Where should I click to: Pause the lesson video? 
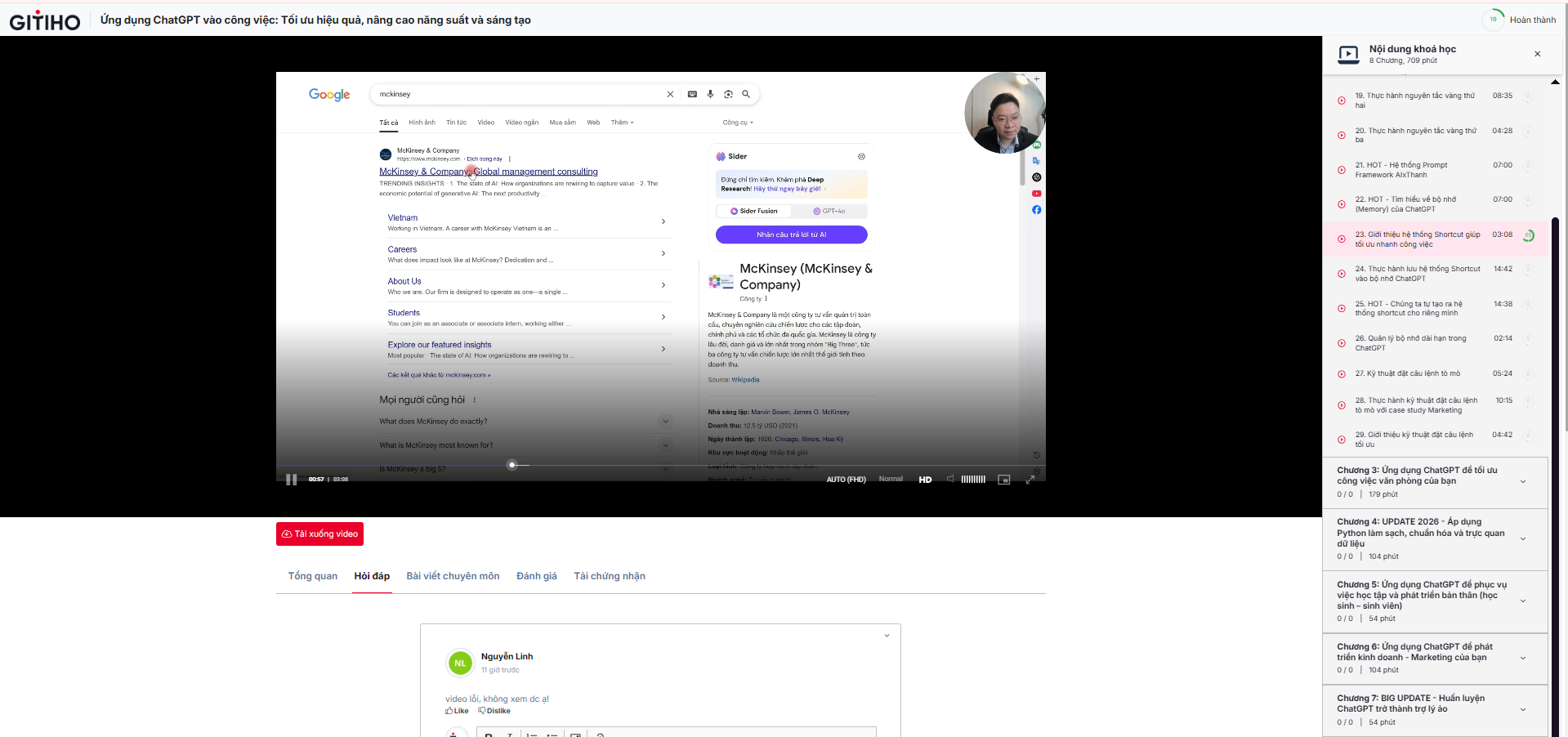point(291,480)
